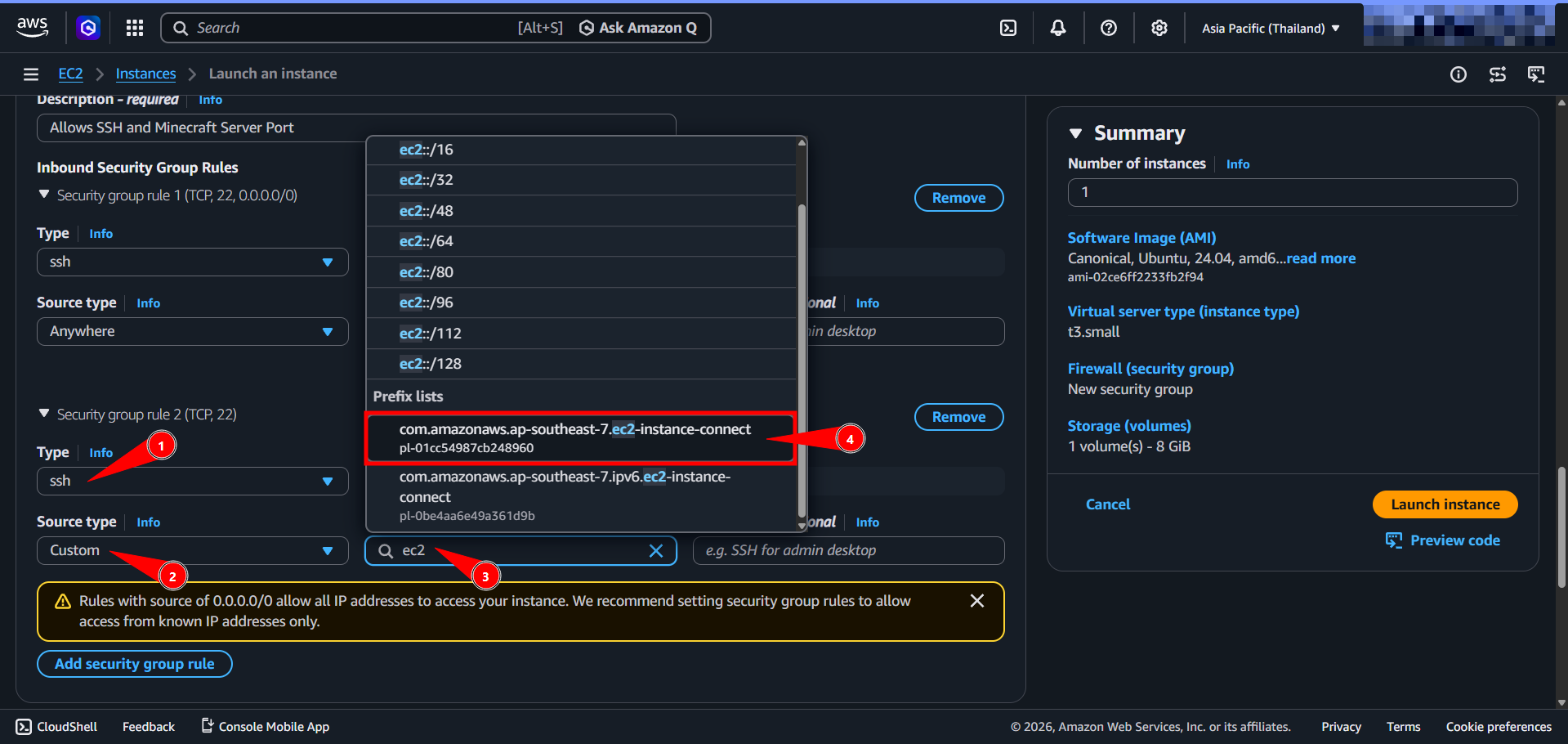Open the tutorials screen icon at top right
Image resolution: width=1568 pixels, height=744 pixels.
click(x=1536, y=74)
